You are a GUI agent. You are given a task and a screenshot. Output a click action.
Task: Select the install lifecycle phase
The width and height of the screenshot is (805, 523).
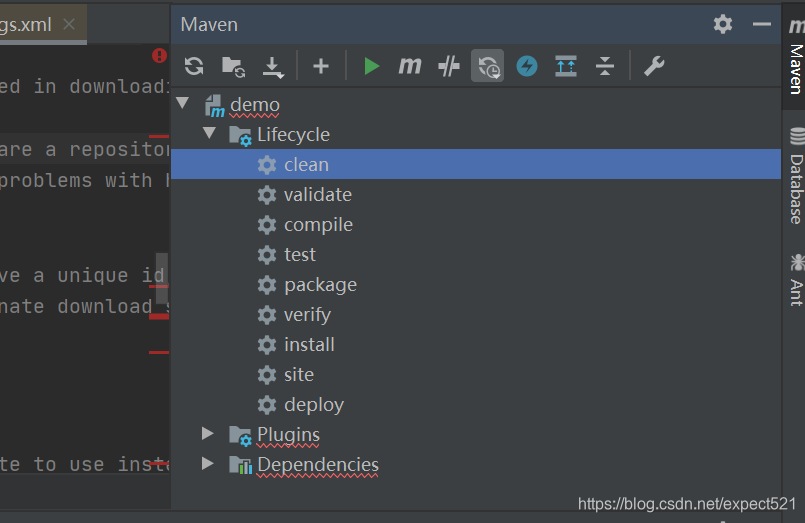(x=476, y=344)
